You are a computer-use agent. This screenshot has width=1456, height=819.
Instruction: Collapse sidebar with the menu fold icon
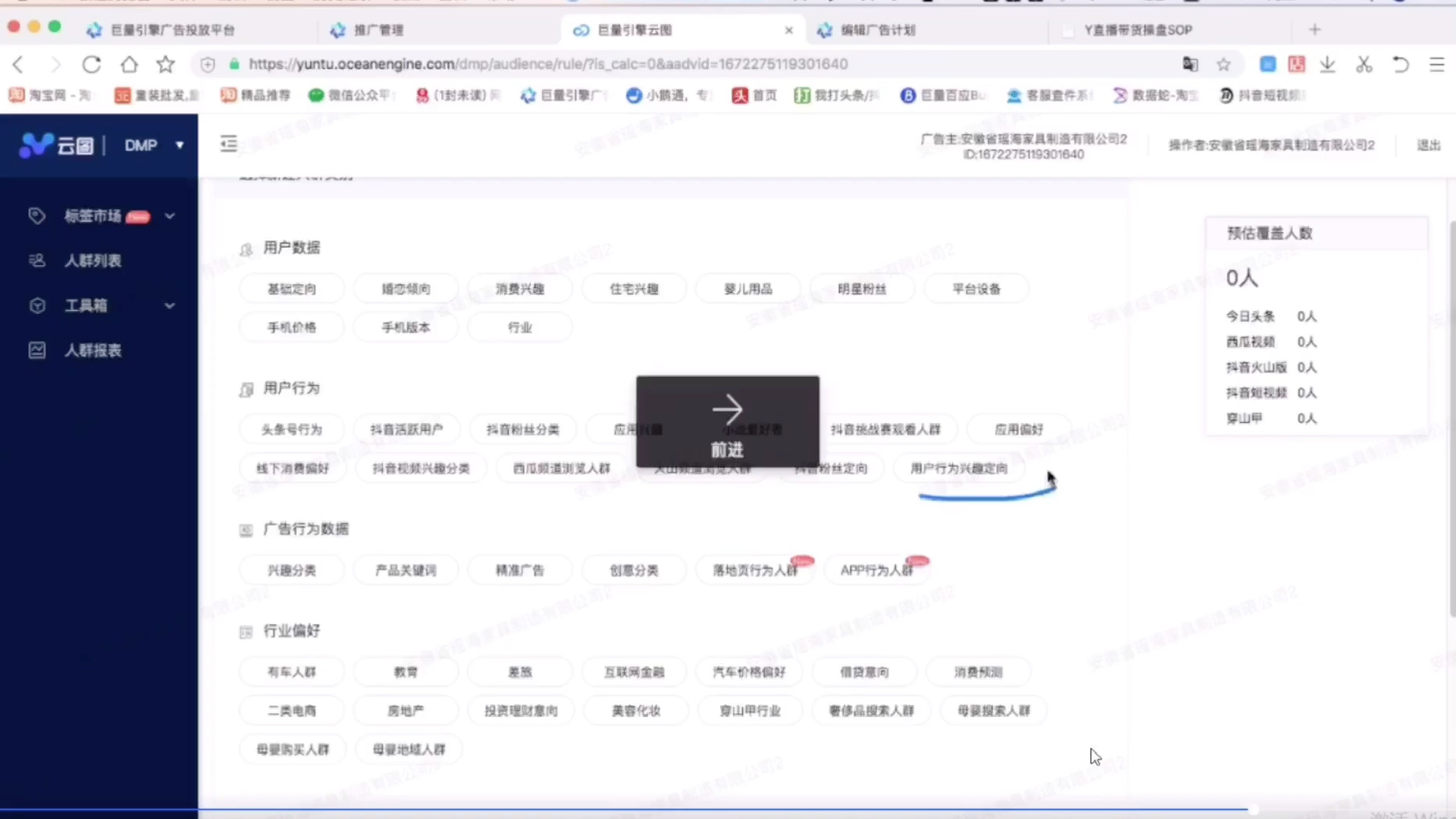click(x=229, y=144)
